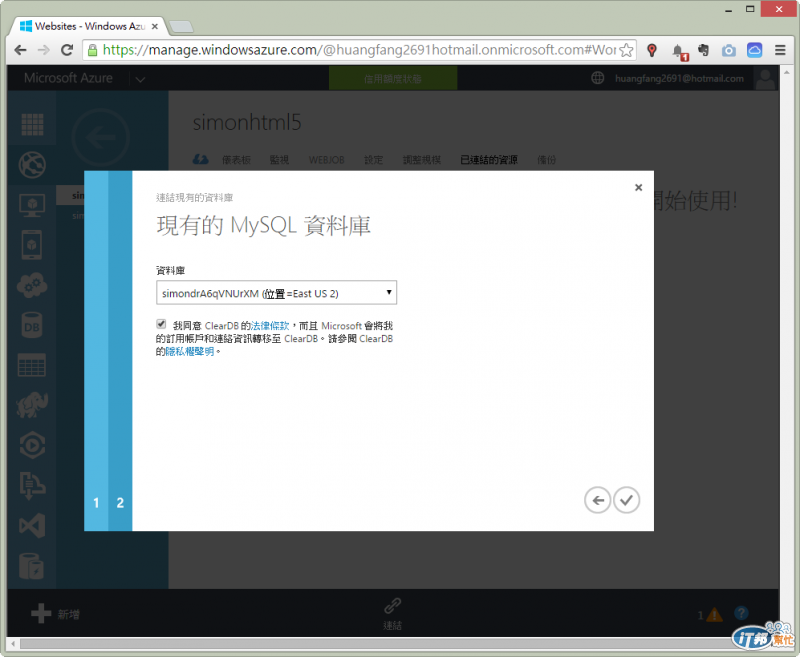Viewport: 800px width, 657px height.
Task: Open HDInsight elephant icon in sidebar
Action: pyautogui.click(x=32, y=406)
